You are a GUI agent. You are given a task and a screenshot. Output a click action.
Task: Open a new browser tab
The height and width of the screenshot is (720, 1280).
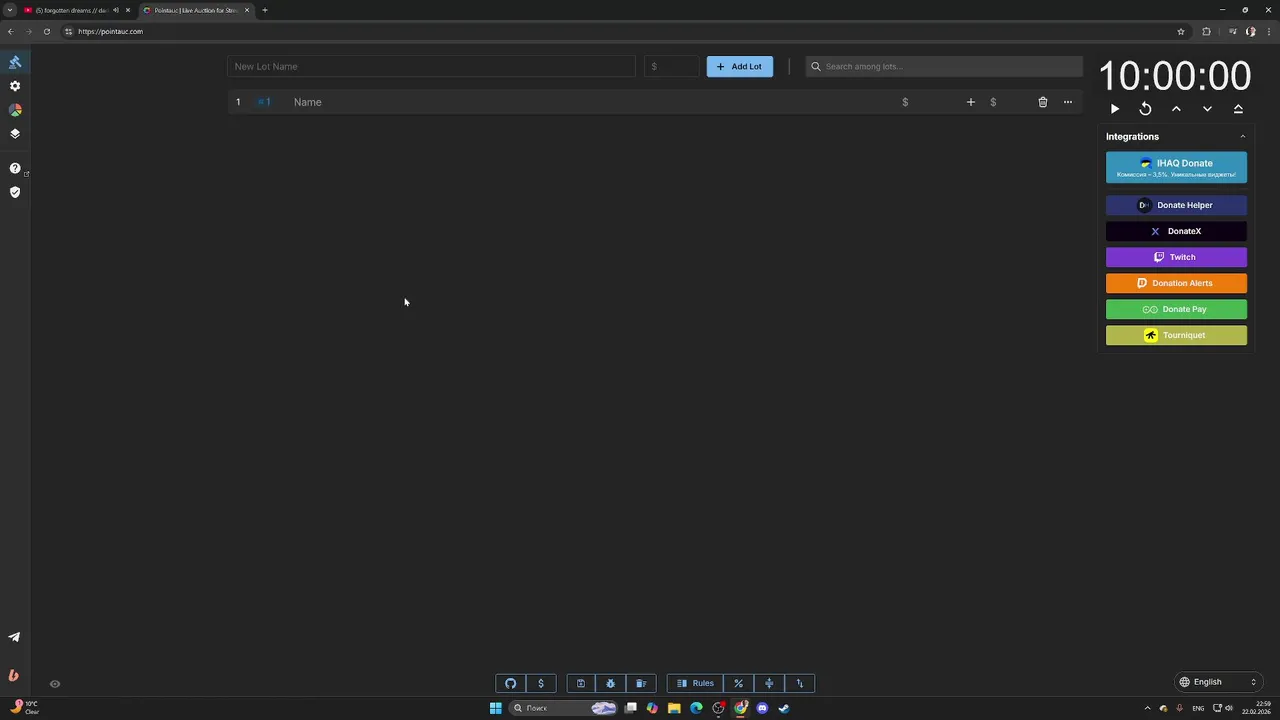(x=265, y=10)
